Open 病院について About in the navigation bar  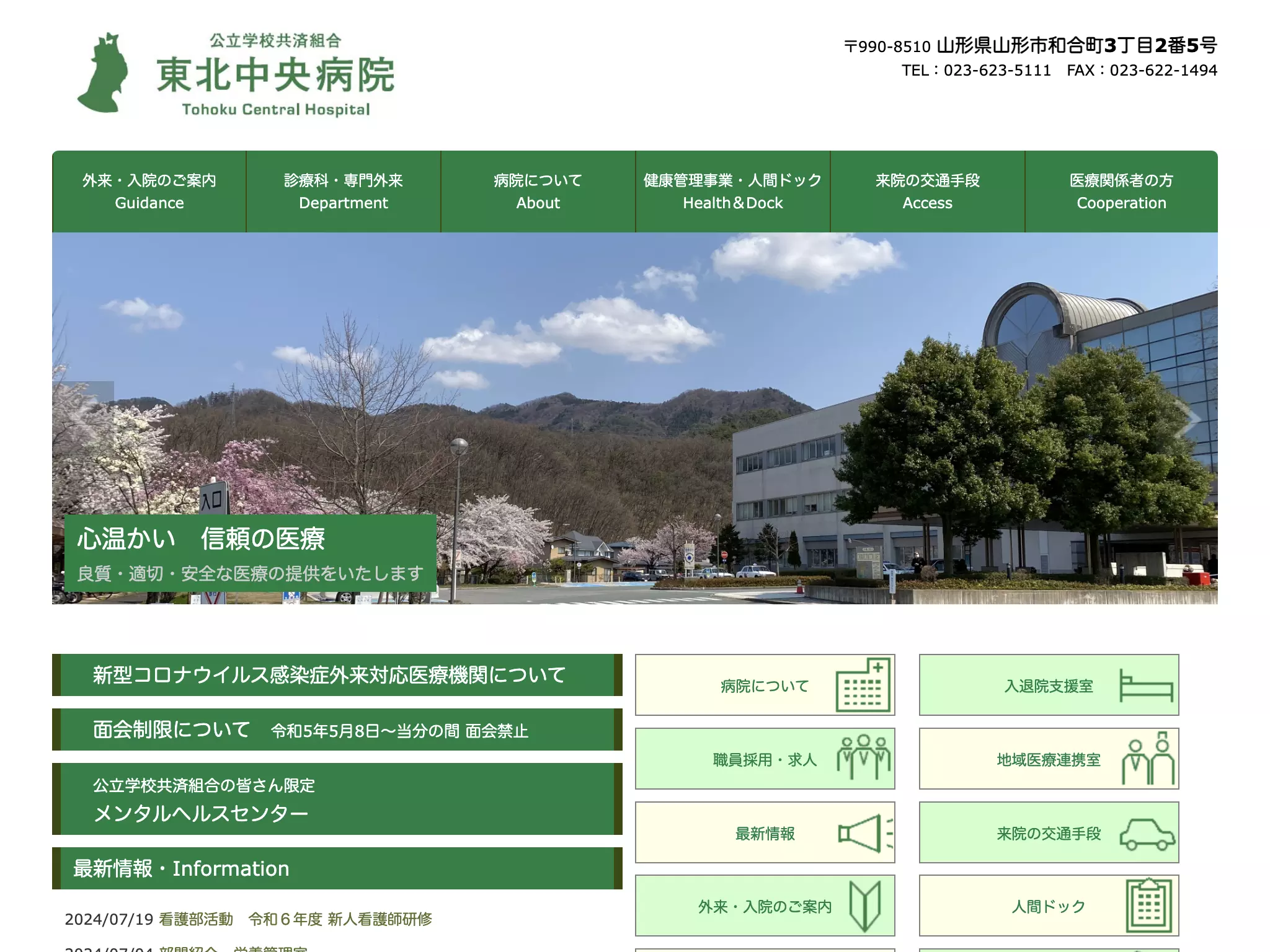[x=538, y=192]
